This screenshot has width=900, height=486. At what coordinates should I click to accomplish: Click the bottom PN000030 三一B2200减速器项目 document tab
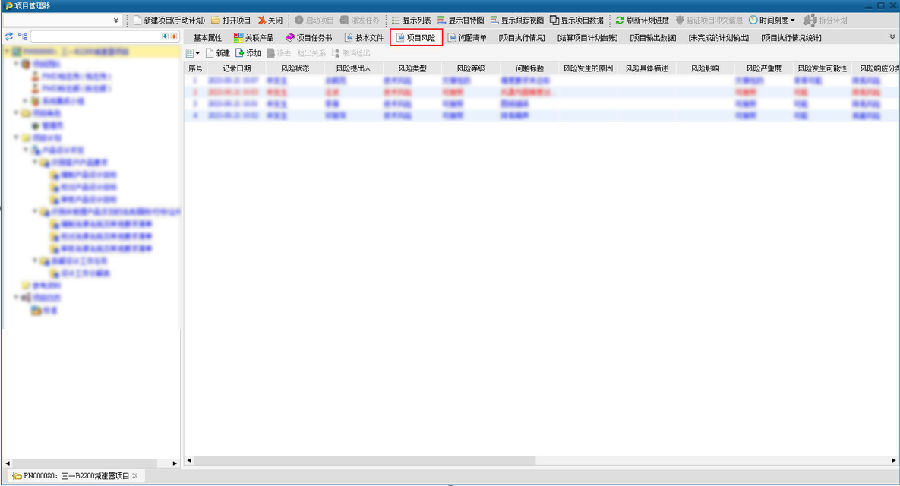point(75,476)
